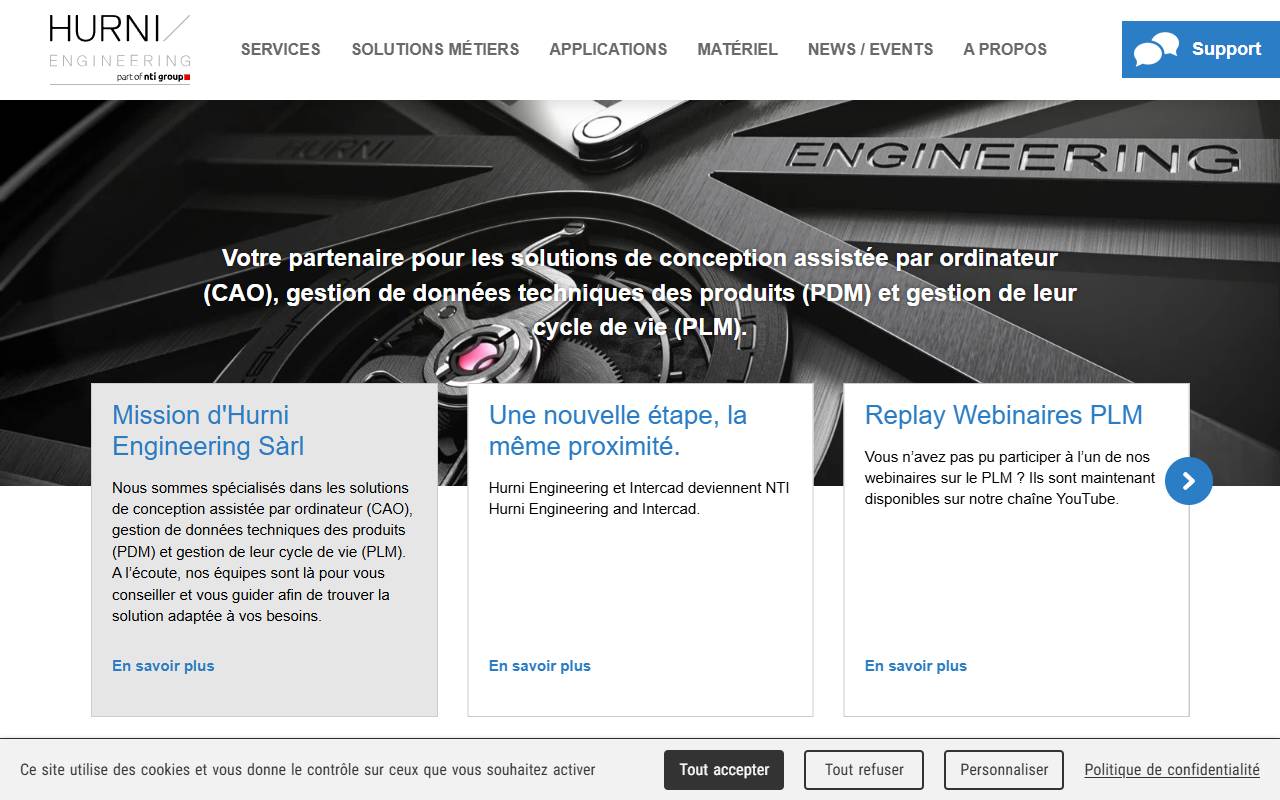1280x800 pixels.
Task: Open the Matériel menu
Action: [738, 49]
